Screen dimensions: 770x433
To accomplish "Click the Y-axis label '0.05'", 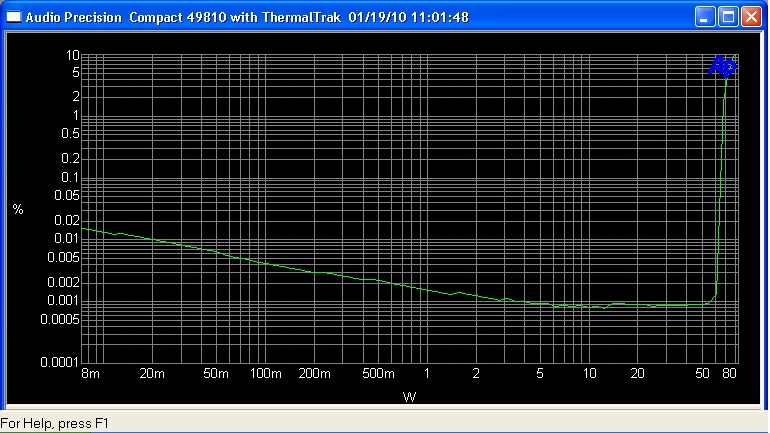I will [x=67, y=195].
